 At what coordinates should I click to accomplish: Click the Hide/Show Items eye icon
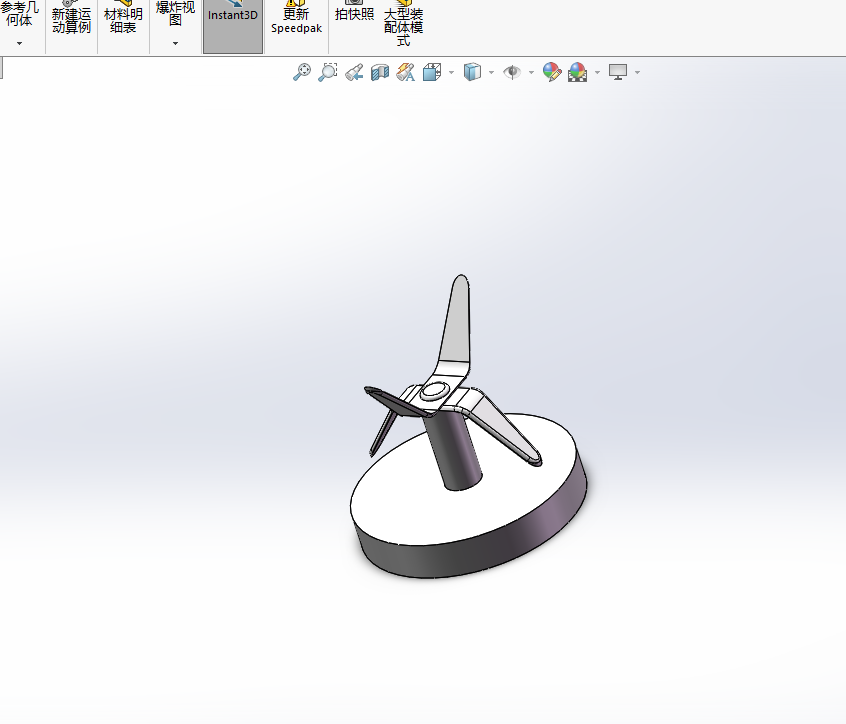(x=512, y=72)
